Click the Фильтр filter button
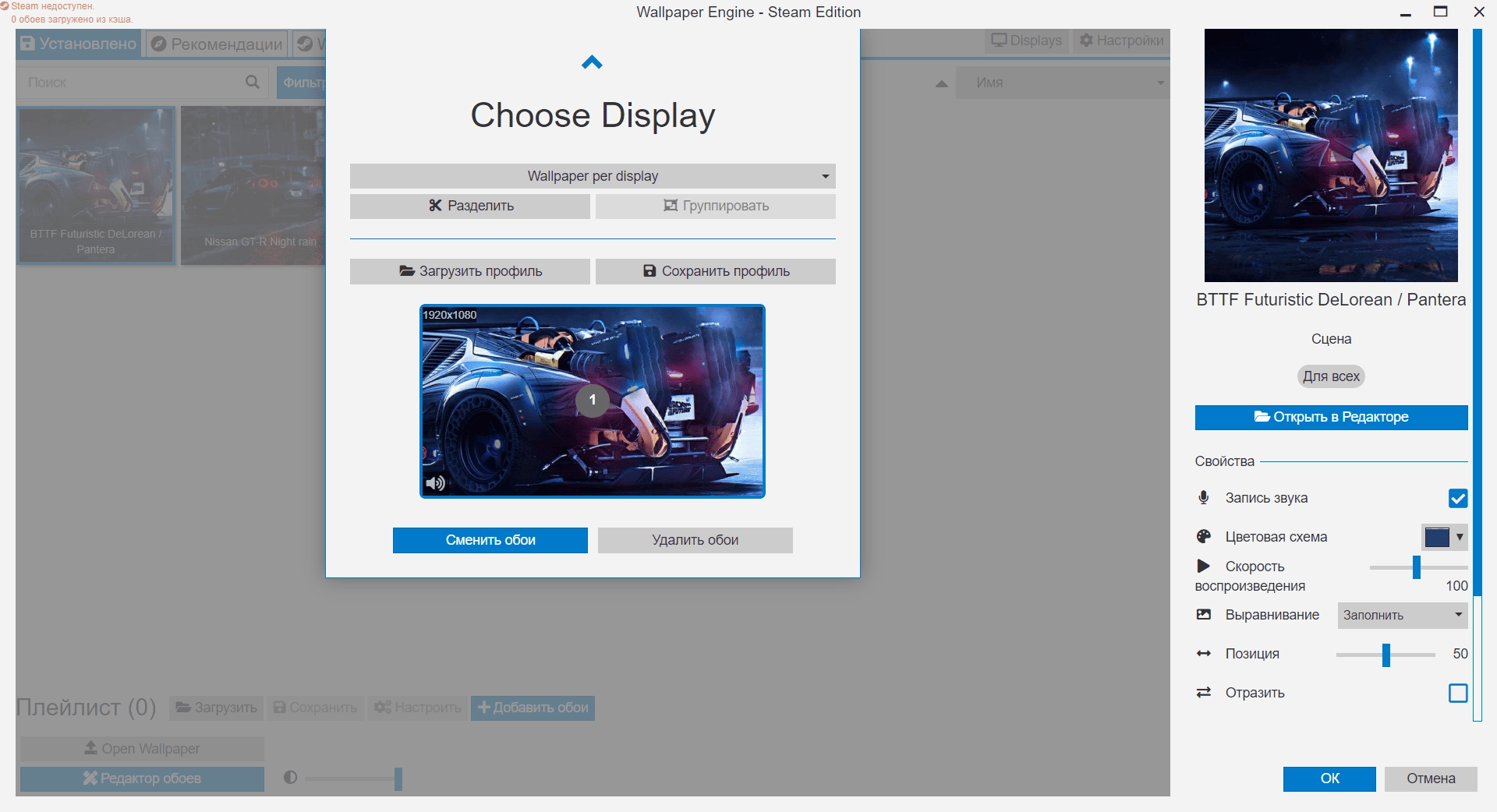The width and height of the screenshot is (1497, 812). pyautogui.click(x=301, y=83)
